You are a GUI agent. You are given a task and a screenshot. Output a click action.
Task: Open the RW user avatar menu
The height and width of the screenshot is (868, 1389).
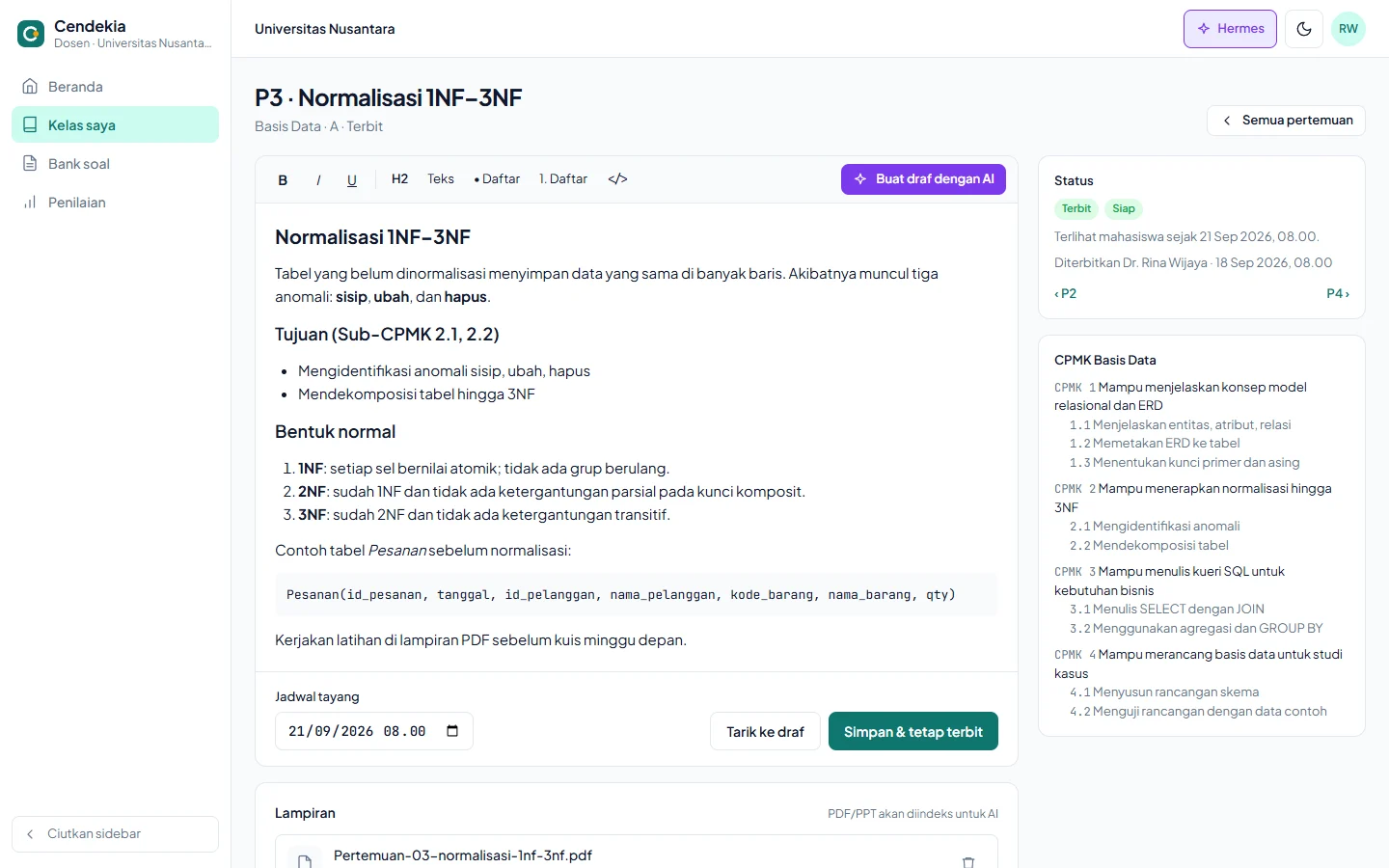[x=1348, y=29]
